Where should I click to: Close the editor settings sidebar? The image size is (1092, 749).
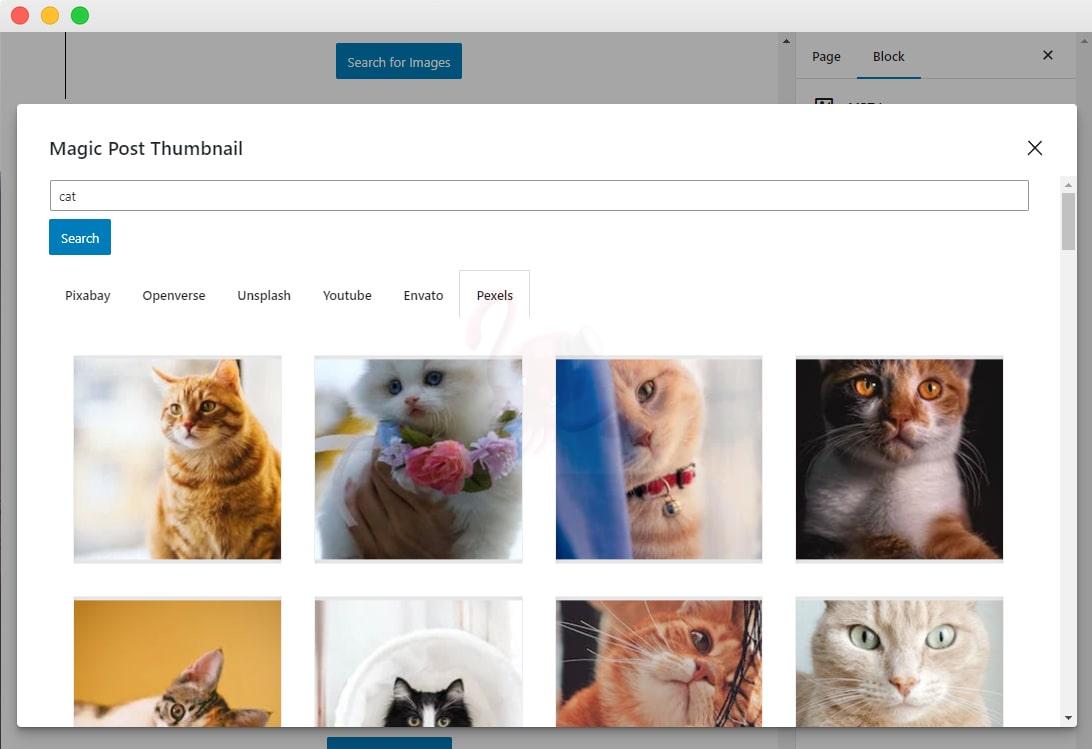1047,55
